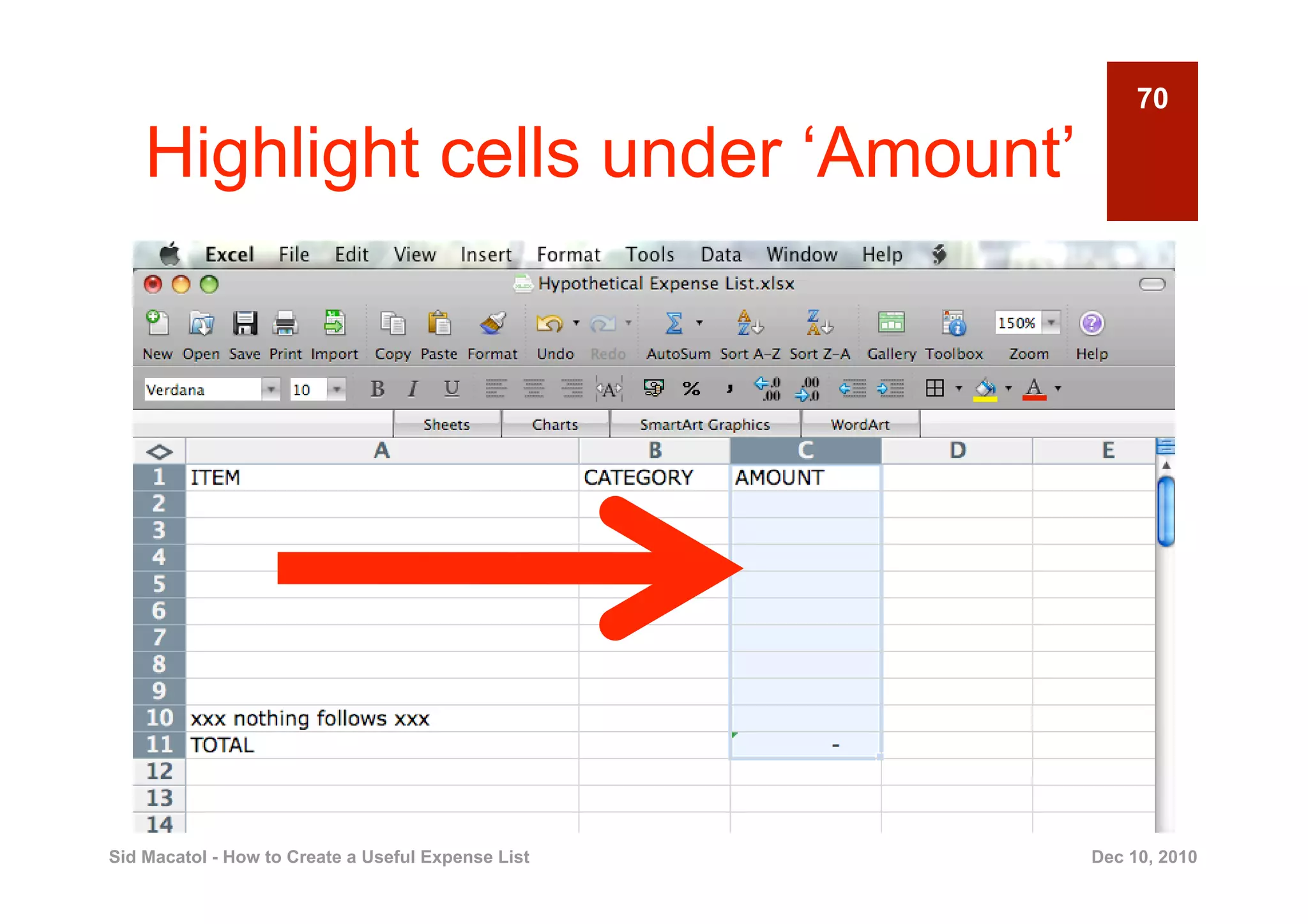Click the Select All corner button
The height and width of the screenshot is (924, 1308).
pyautogui.click(x=159, y=451)
